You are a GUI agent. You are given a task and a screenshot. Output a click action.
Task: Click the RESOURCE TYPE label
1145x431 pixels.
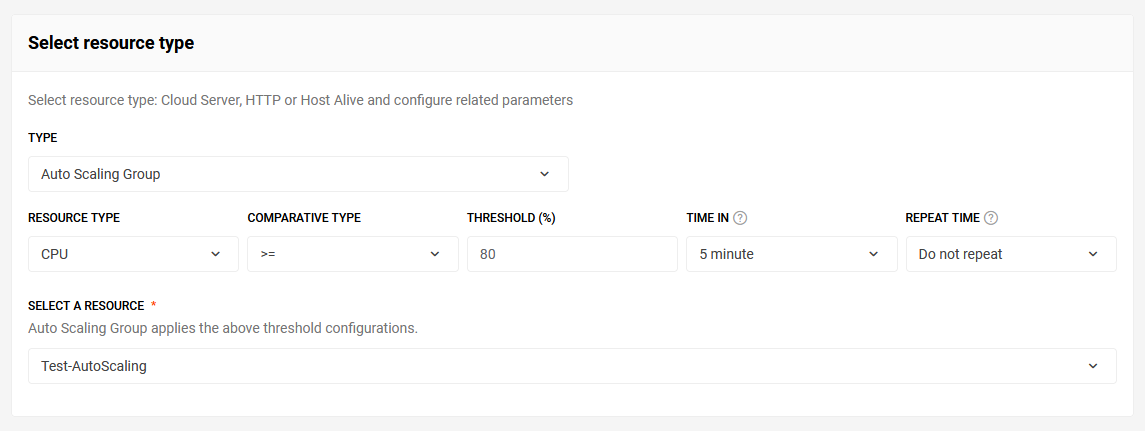[x=74, y=218]
